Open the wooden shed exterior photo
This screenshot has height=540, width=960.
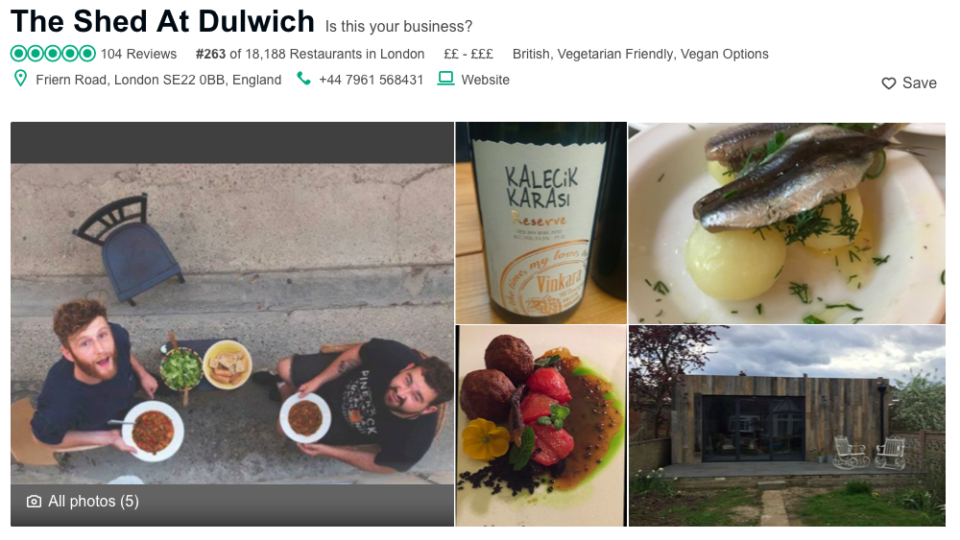tap(787, 426)
